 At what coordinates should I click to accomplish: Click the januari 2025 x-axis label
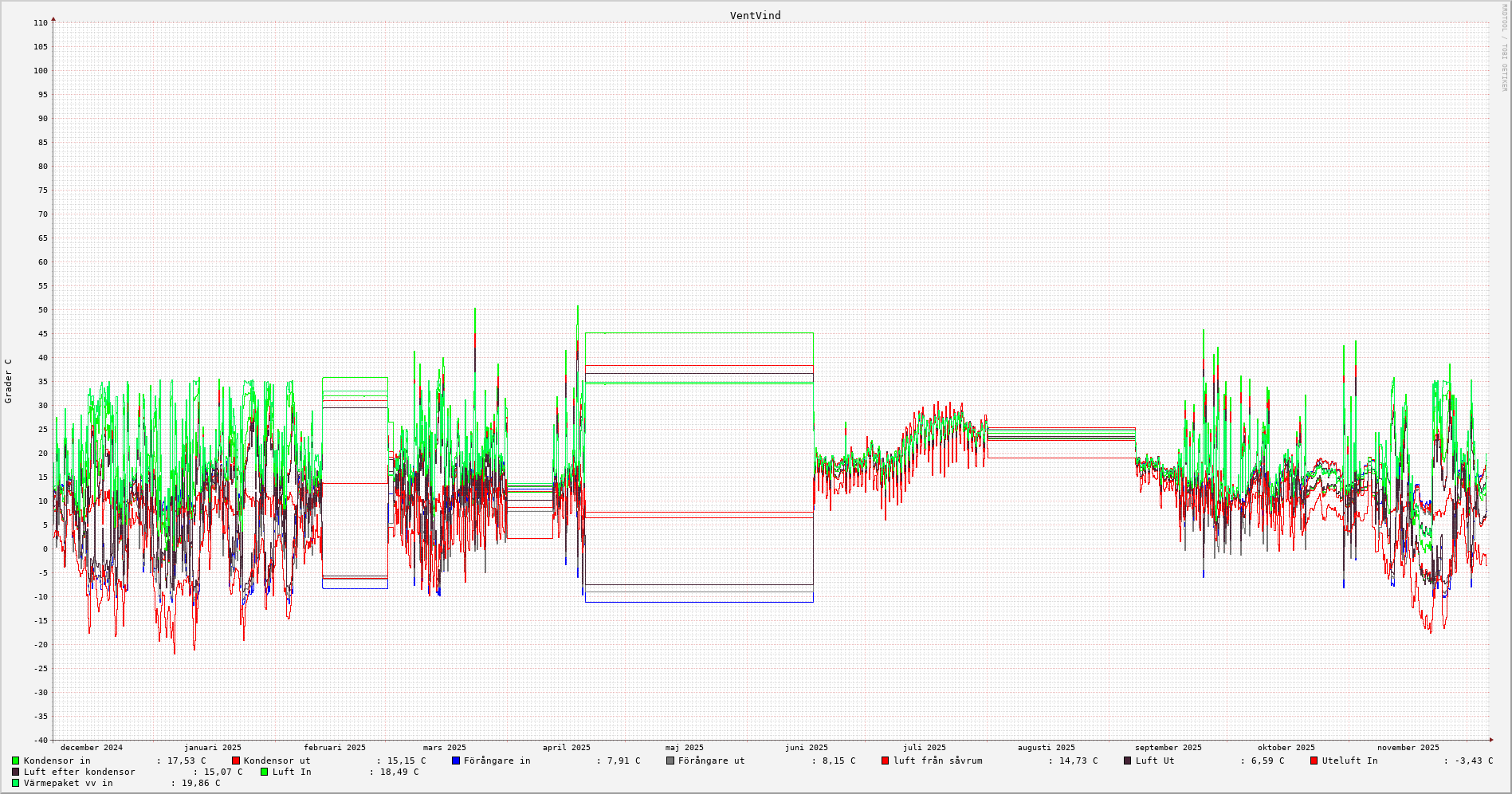coord(212,748)
